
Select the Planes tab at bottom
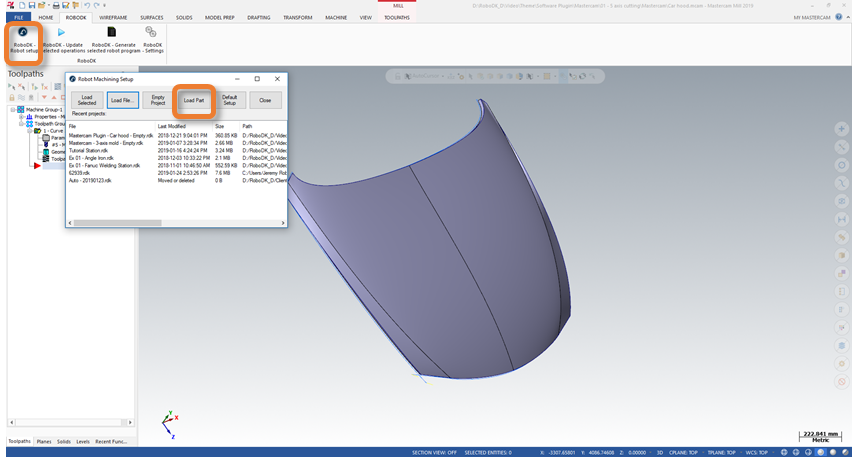44,441
